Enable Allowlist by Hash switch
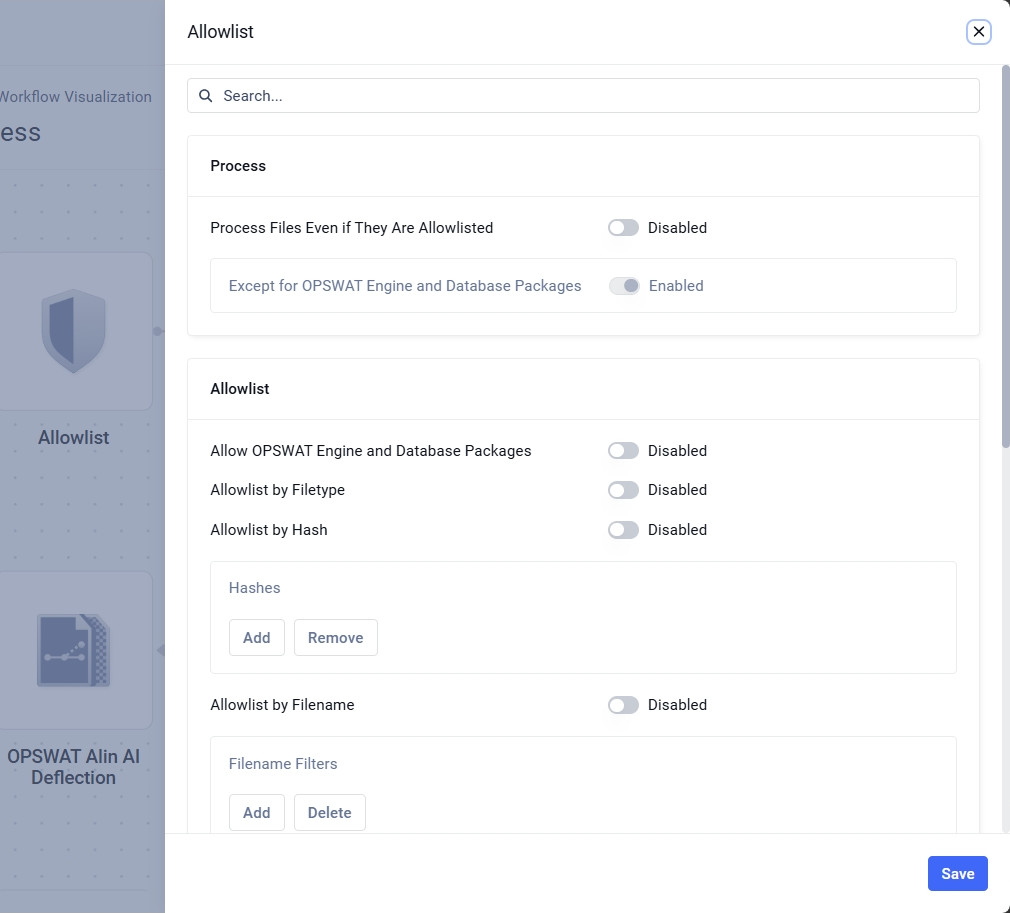Image resolution: width=1010 pixels, height=913 pixels. click(623, 530)
